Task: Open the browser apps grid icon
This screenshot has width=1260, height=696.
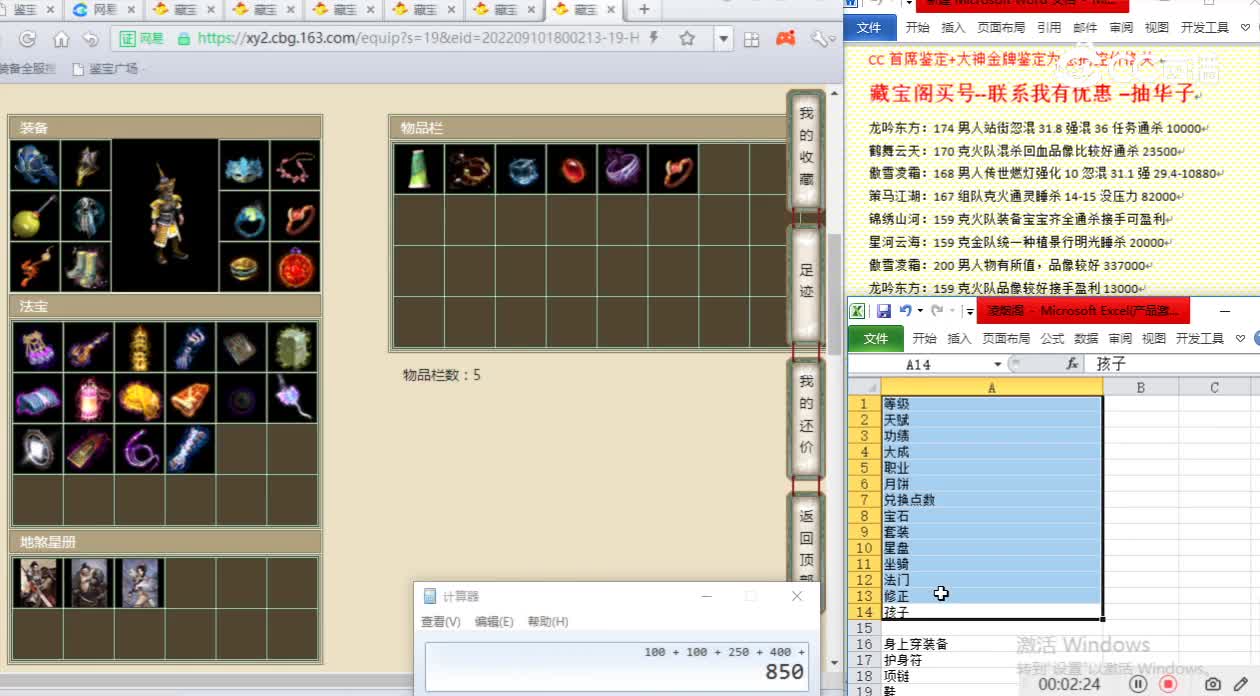Action: tap(752, 39)
